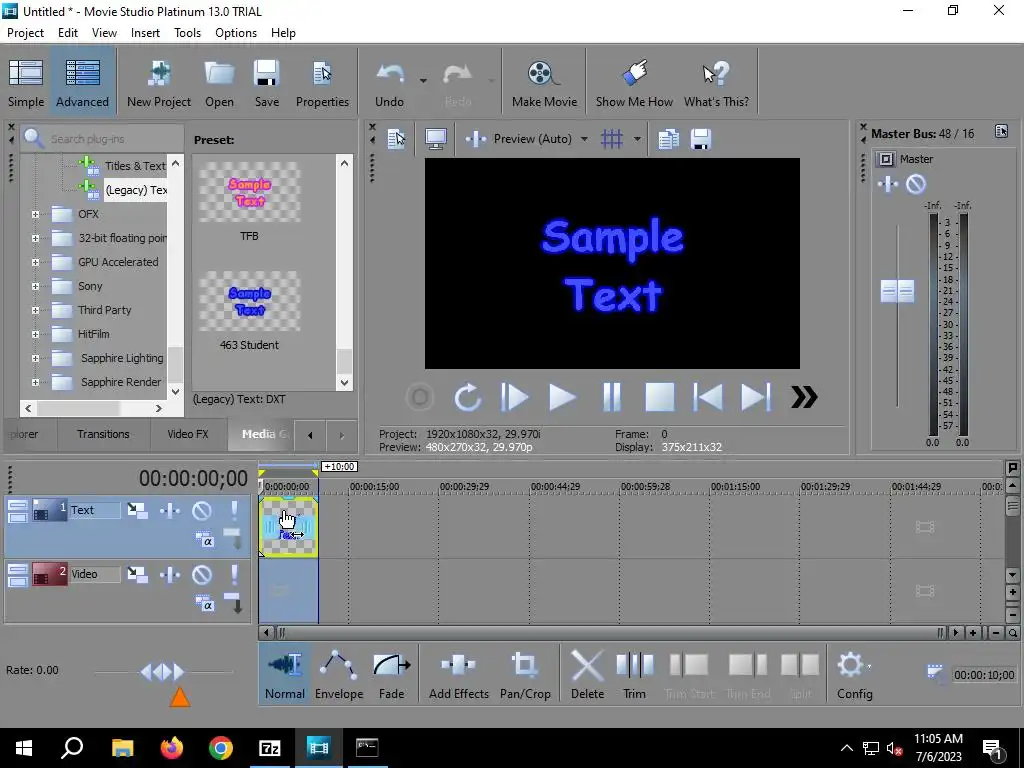Click Play From Start button
Screen dimensions: 1024x768
(x=515, y=397)
